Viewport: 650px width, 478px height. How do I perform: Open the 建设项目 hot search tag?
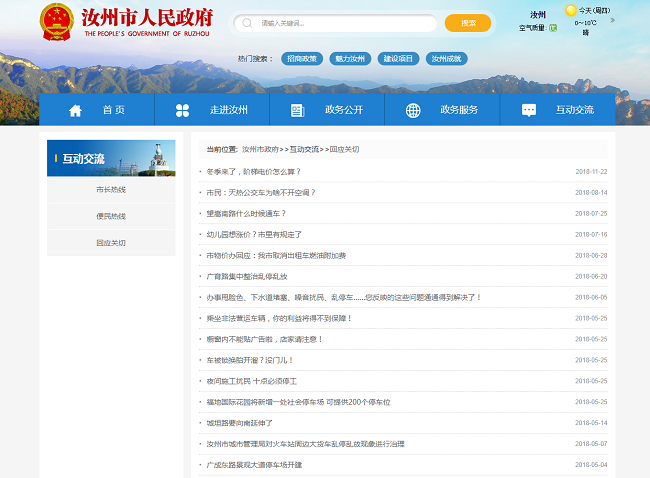click(x=398, y=59)
